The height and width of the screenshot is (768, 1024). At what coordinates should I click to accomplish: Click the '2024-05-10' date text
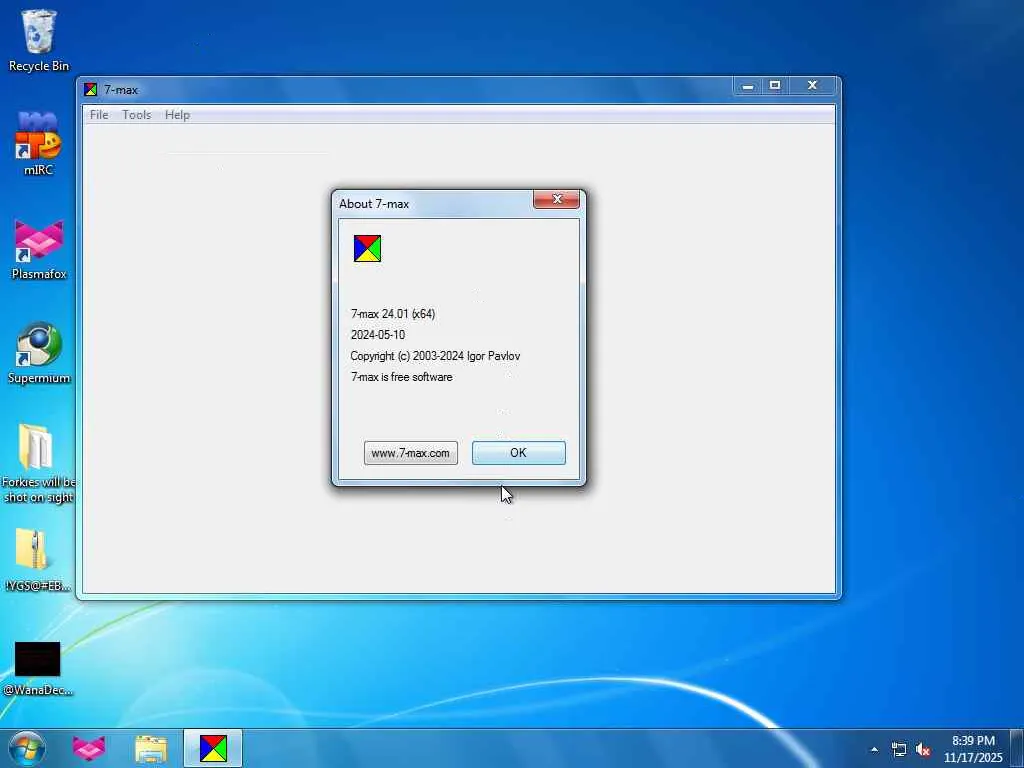click(x=378, y=334)
